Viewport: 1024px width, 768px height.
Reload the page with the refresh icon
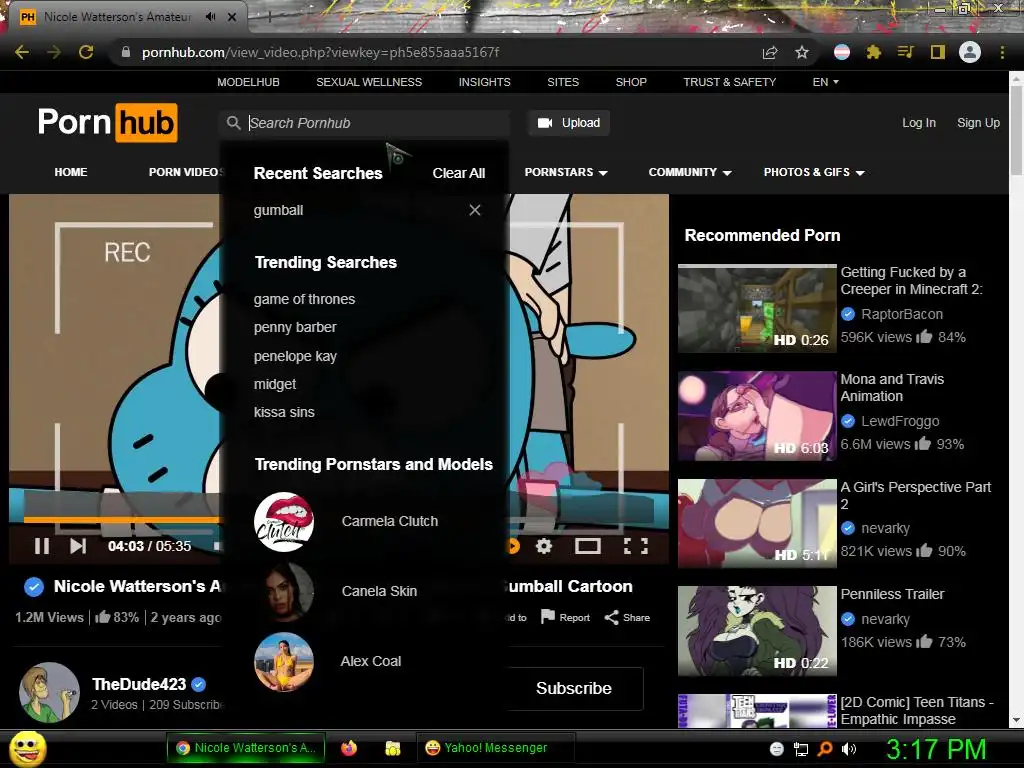(x=86, y=52)
